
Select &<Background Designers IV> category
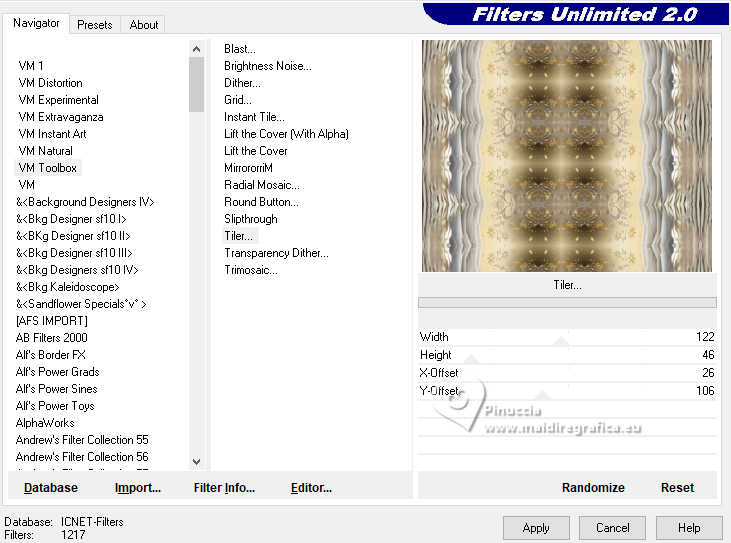click(x=85, y=202)
